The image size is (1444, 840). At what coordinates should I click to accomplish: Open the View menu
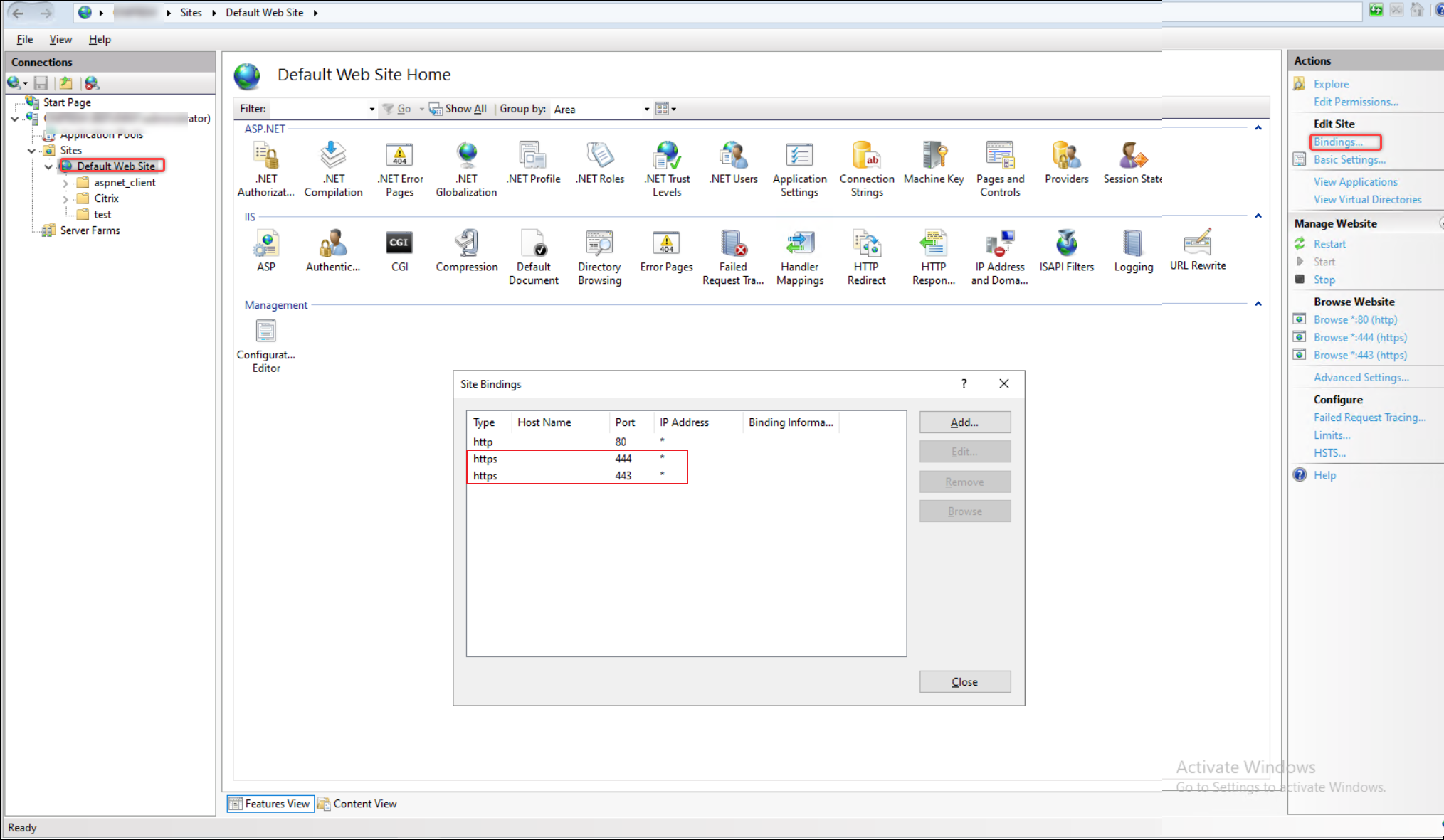pyautogui.click(x=60, y=39)
